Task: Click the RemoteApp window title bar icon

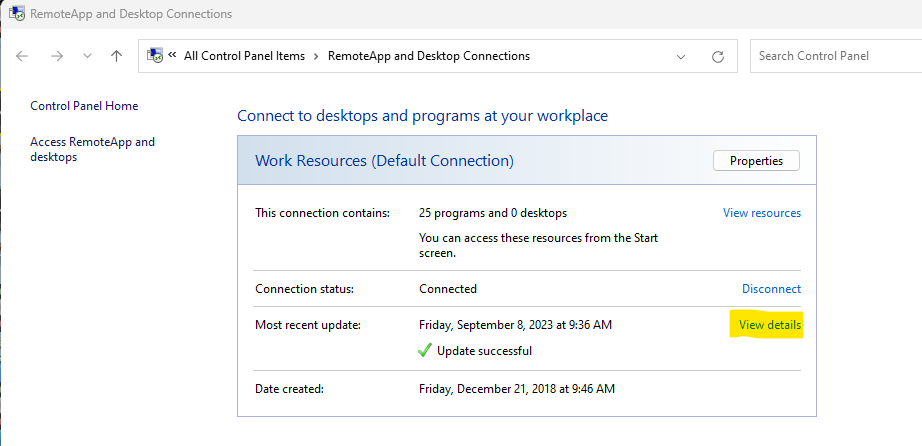Action: point(16,13)
